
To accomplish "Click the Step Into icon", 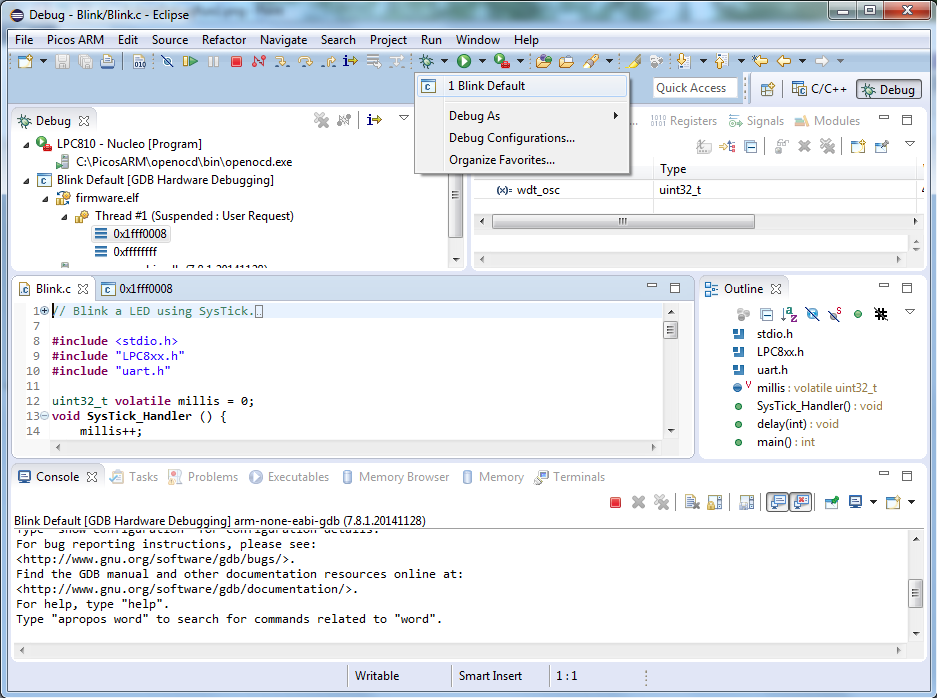I will (x=281, y=61).
